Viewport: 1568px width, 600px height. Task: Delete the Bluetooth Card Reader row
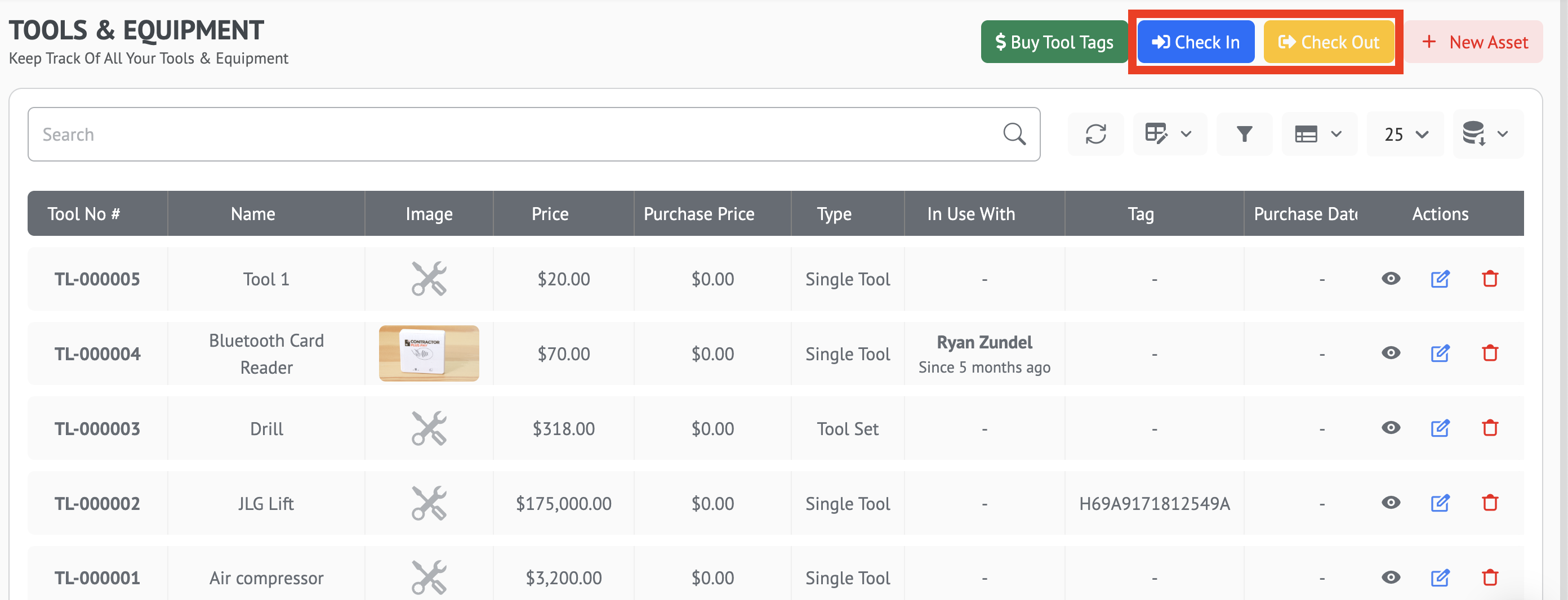pos(1490,353)
